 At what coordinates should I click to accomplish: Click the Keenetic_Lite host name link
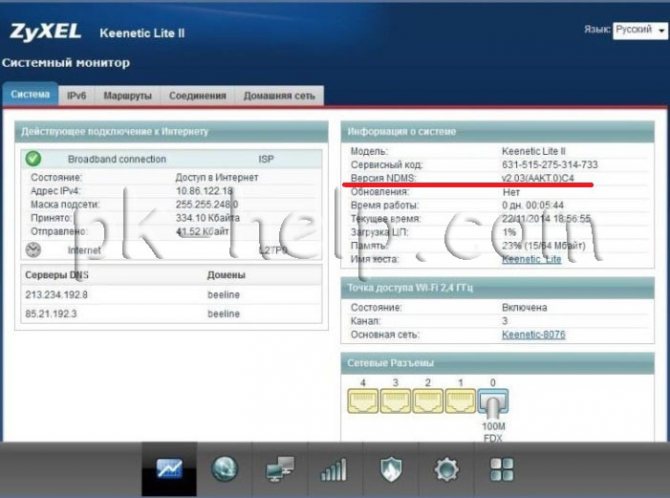coord(531,259)
